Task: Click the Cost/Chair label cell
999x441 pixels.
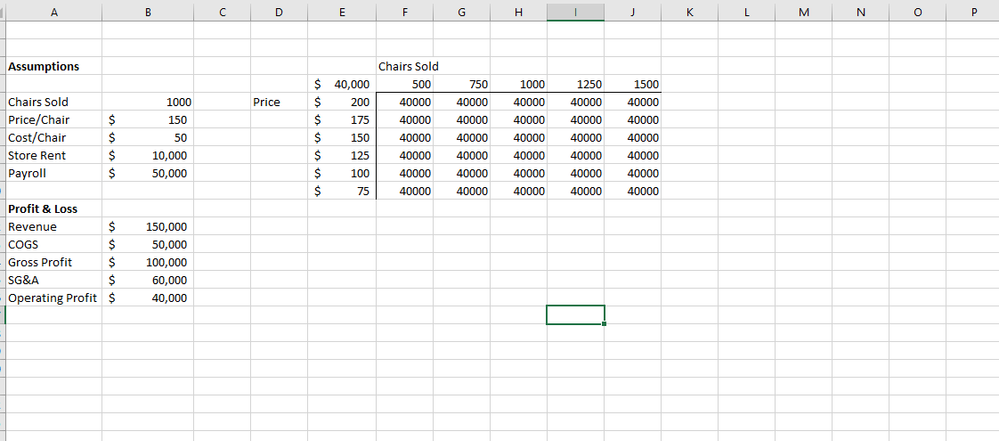Action: point(54,138)
